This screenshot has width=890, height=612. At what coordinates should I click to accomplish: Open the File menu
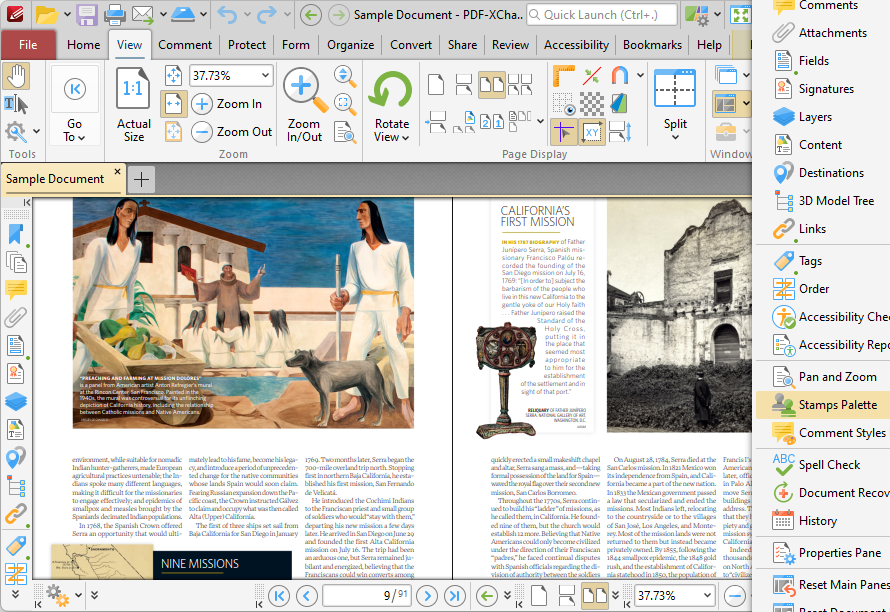tap(28, 45)
